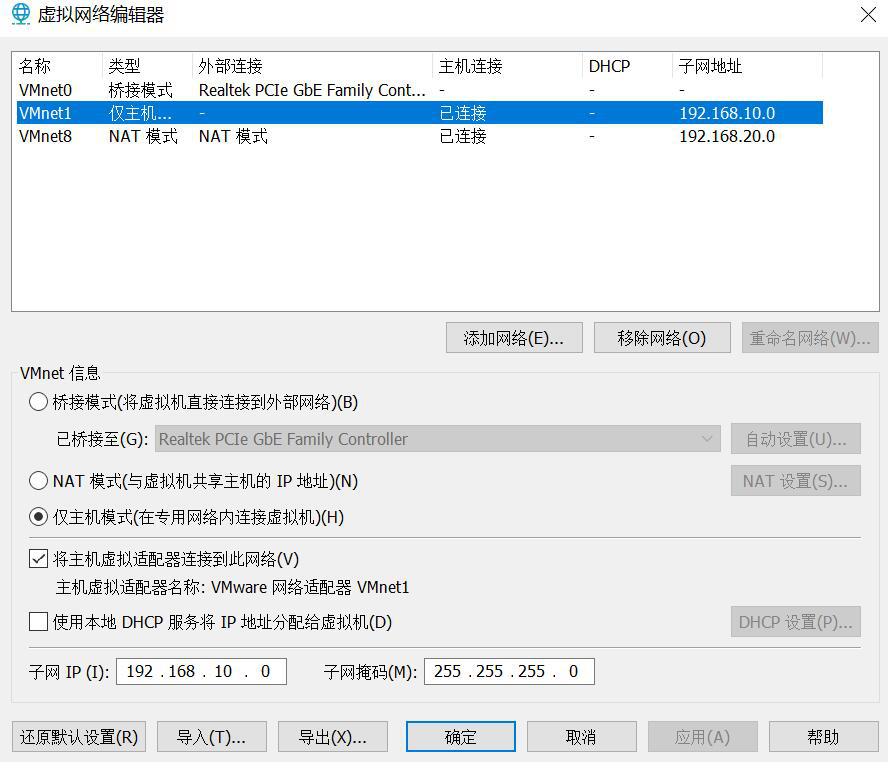
Task: Click the 重命名网络(W)... button
Action: [810, 338]
